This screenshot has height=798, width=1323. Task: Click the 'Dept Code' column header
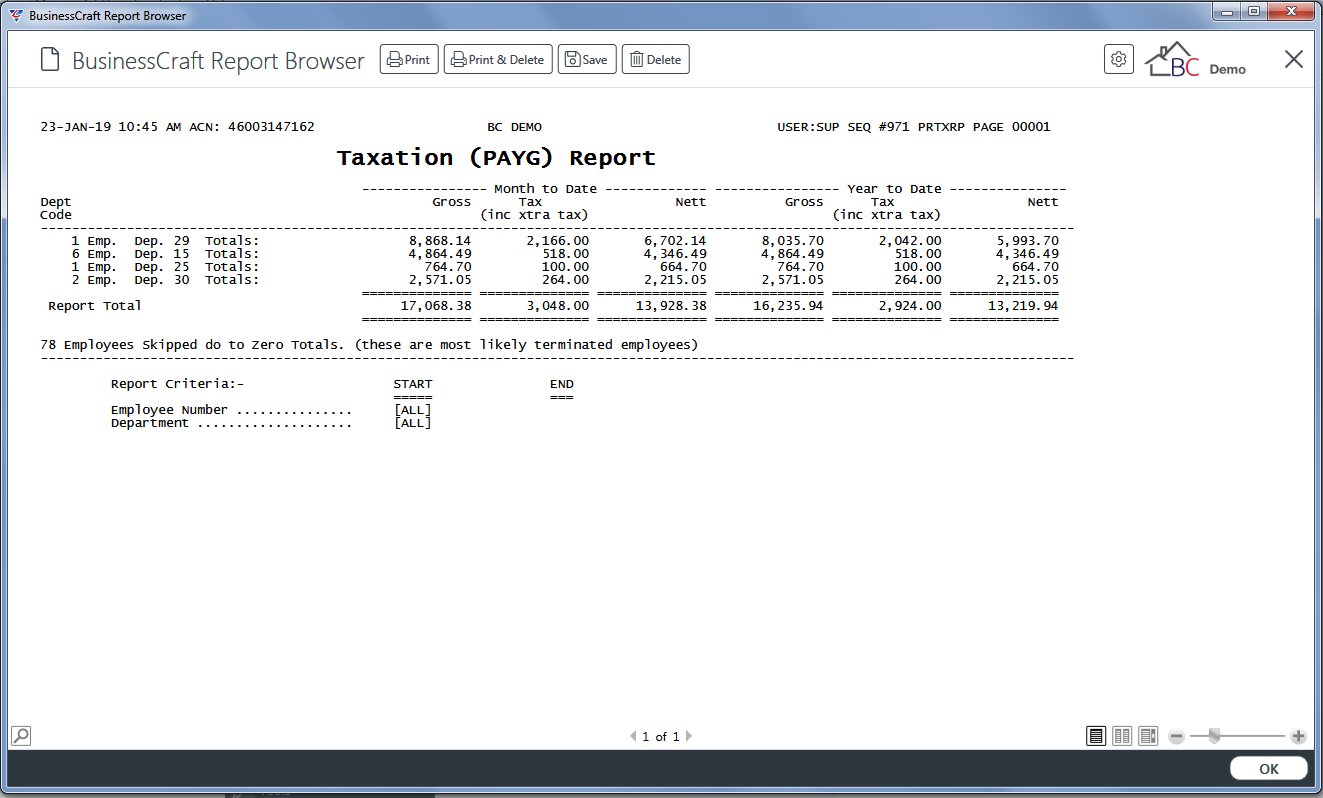56,208
